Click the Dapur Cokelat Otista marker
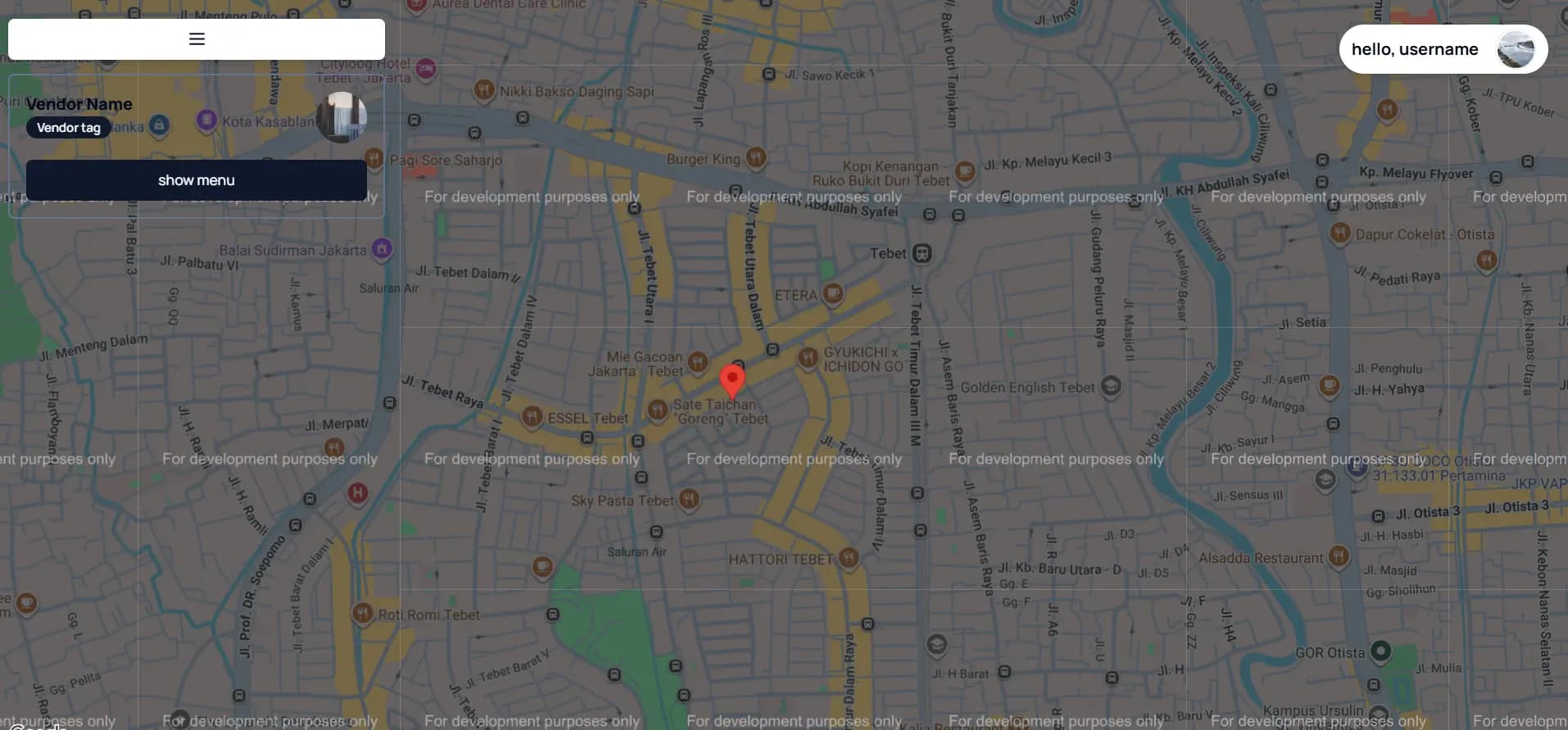The image size is (1568, 730). 1340,233
